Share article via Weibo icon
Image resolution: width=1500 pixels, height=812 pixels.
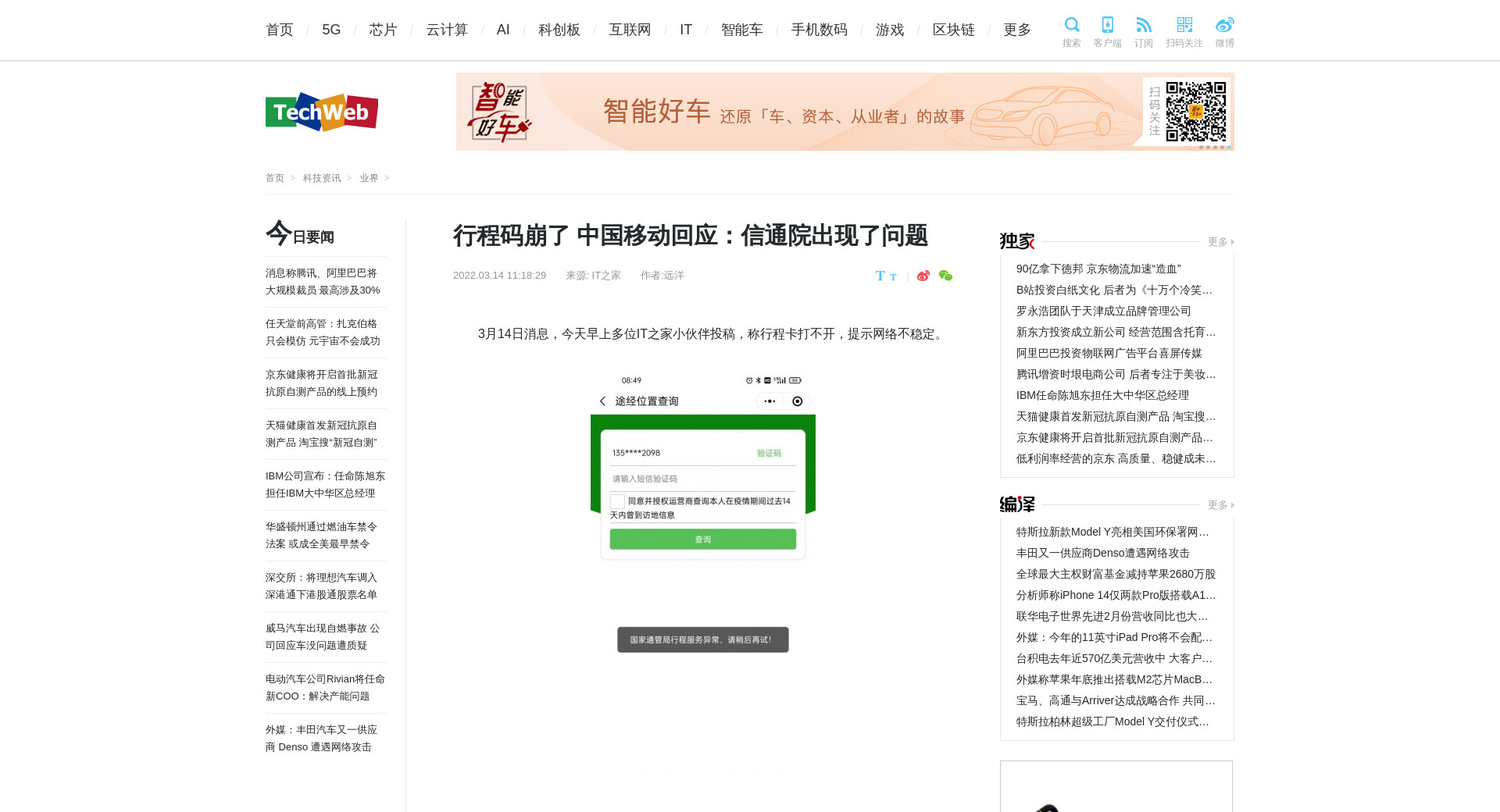tap(923, 276)
